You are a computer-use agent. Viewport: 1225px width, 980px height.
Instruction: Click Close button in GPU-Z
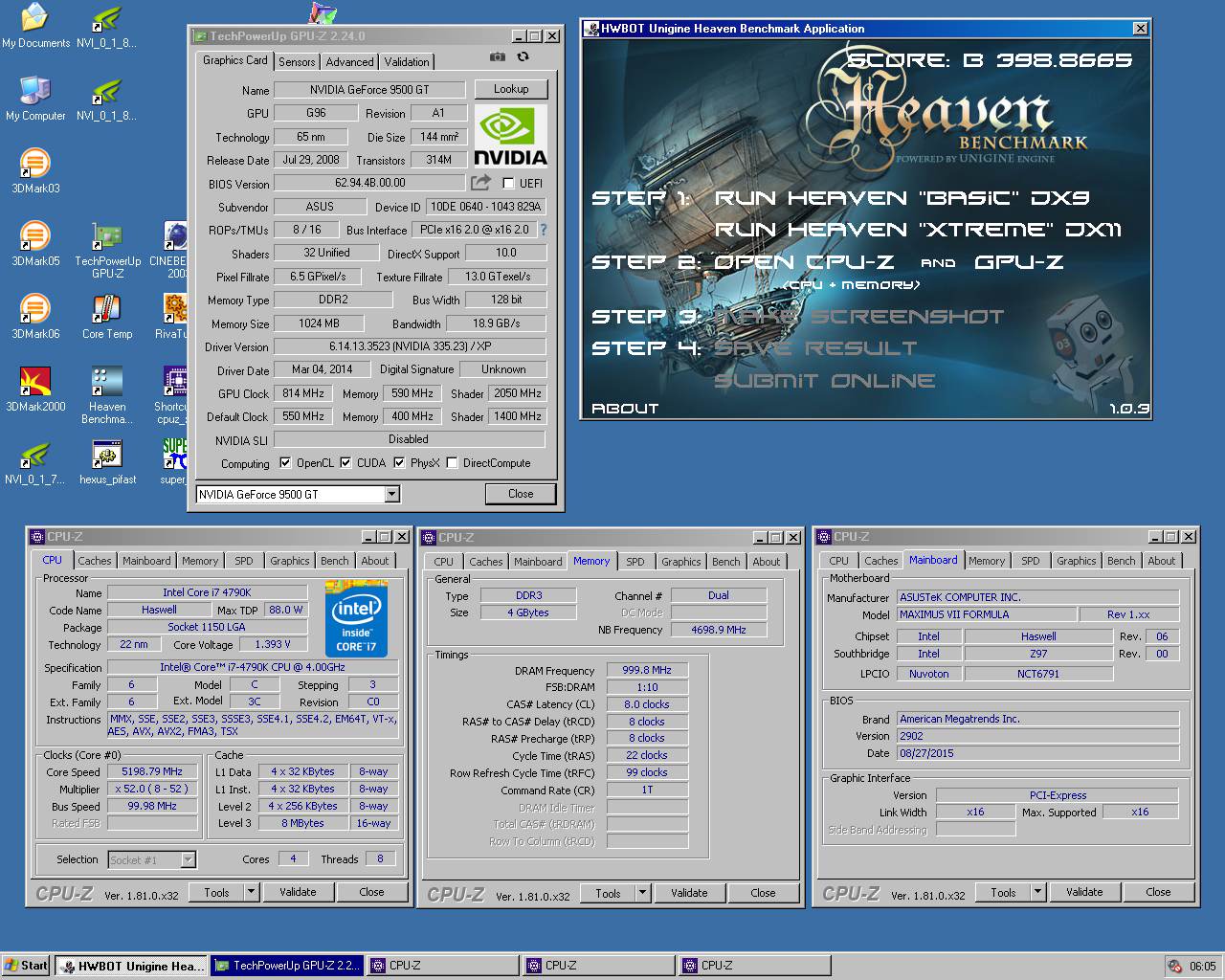pos(521,494)
